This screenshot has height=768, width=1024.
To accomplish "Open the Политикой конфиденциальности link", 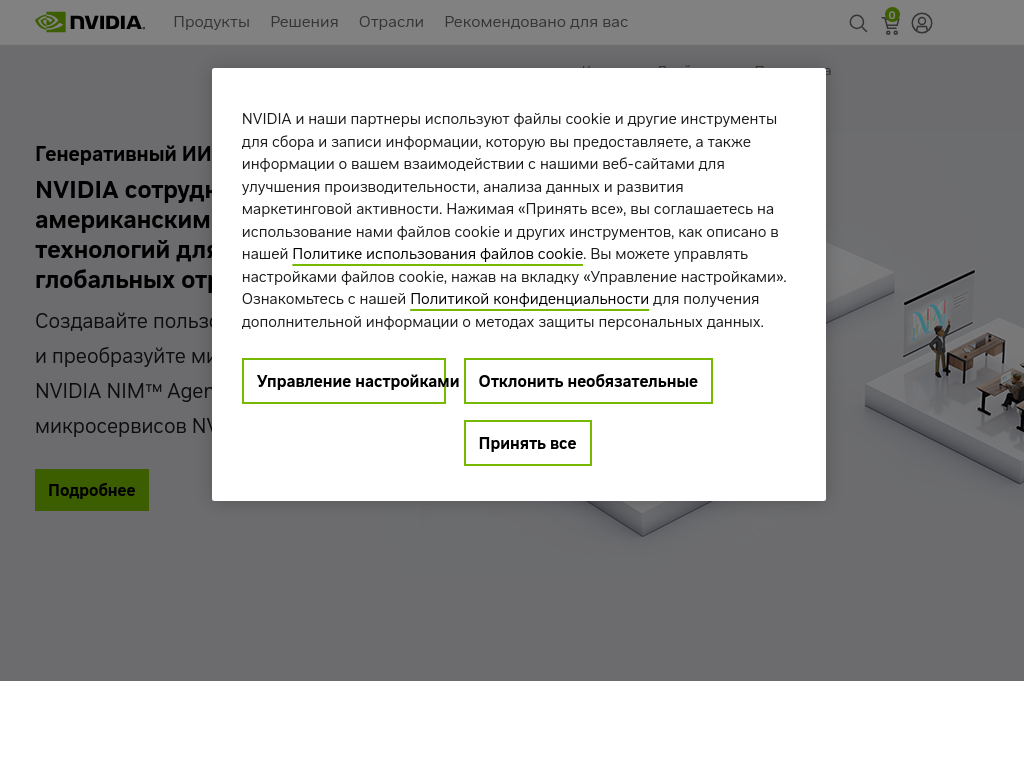I will click(x=529, y=299).
